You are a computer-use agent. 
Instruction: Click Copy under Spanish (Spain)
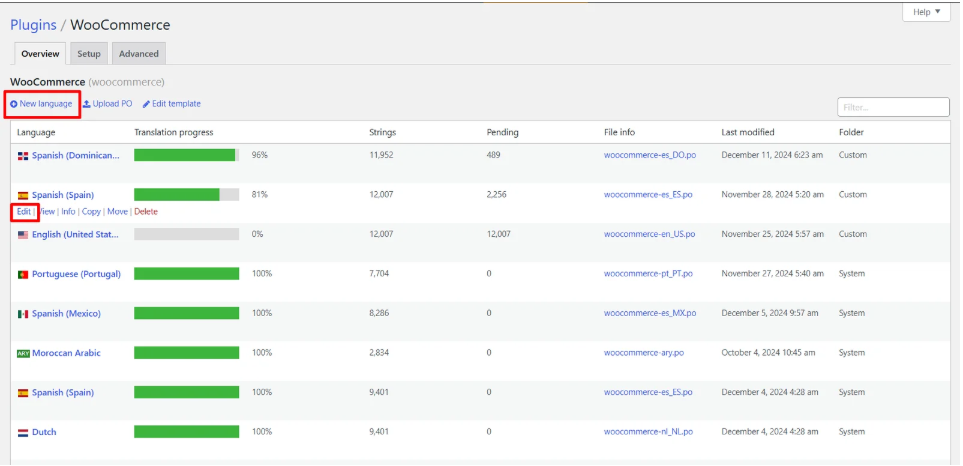(x=91, y=212)
